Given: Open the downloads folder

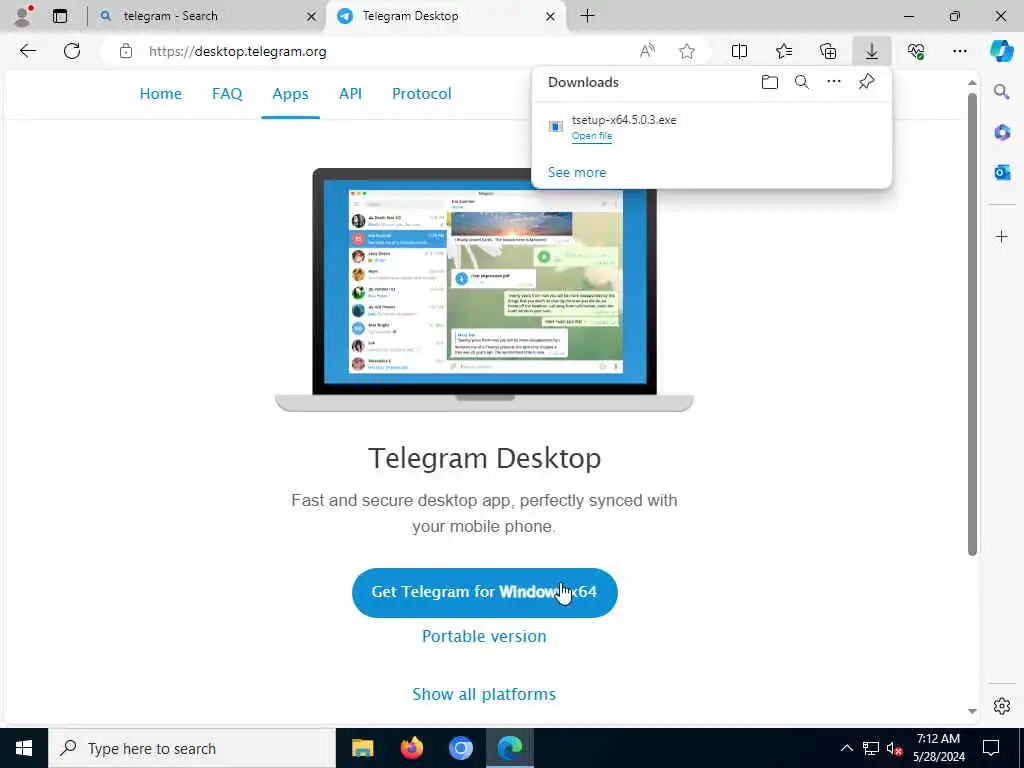Looking at the screenshot, I should tap(769, 82).
